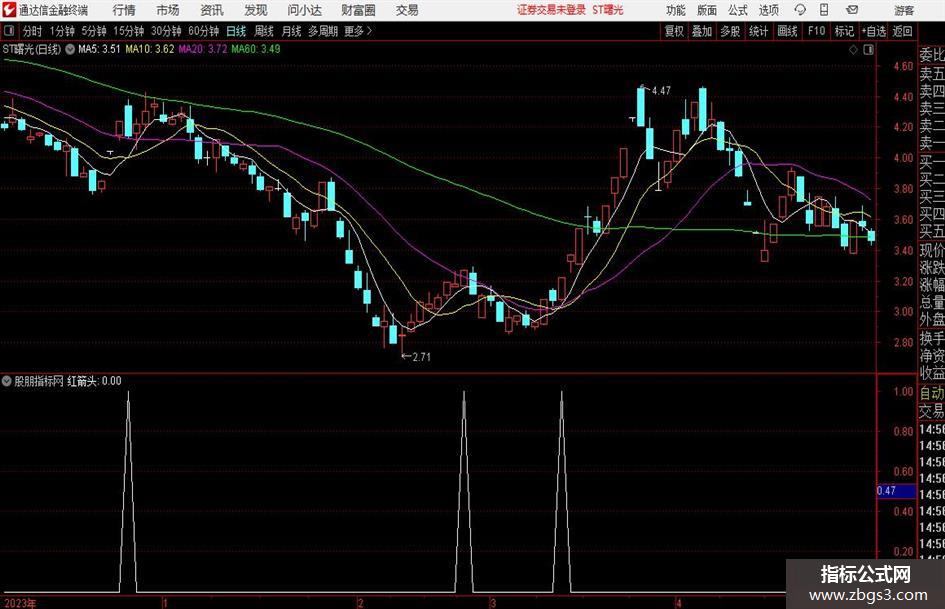This screenshot has width=945, height=609.
Task: Open the 交易 menu
Action: (407, 10)
